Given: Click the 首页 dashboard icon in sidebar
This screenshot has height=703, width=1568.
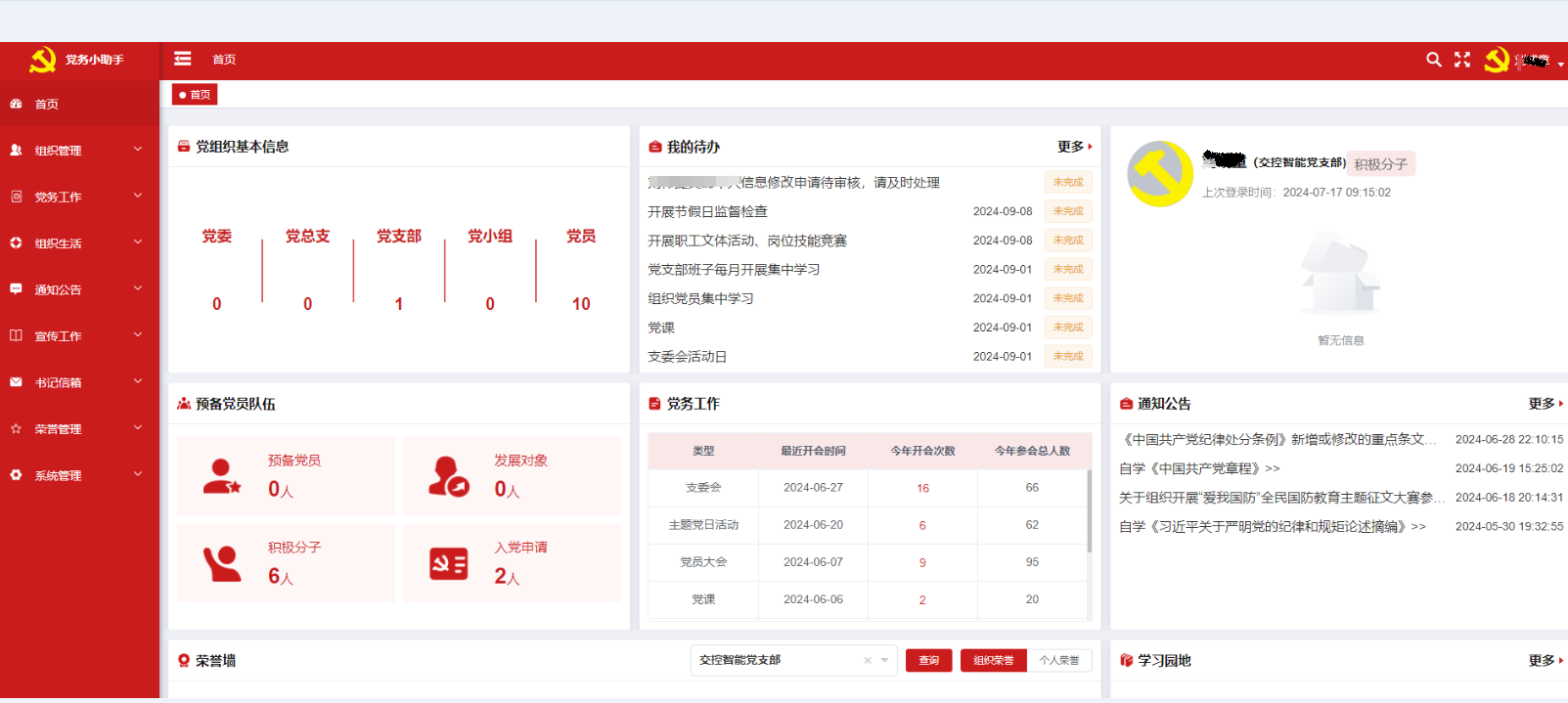Looking at the screenshot, I should (16, 104).
